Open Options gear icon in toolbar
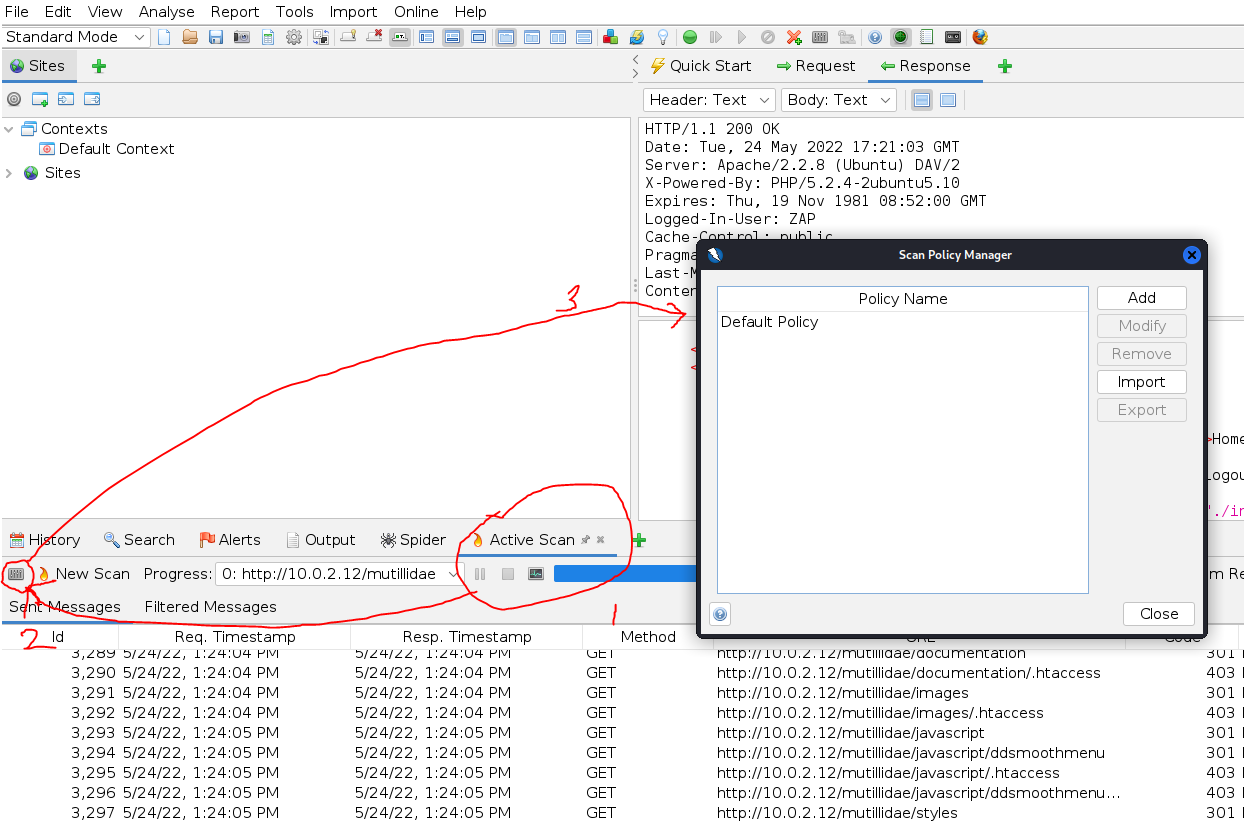1244x823 pixels. click(x=294, y=37)
